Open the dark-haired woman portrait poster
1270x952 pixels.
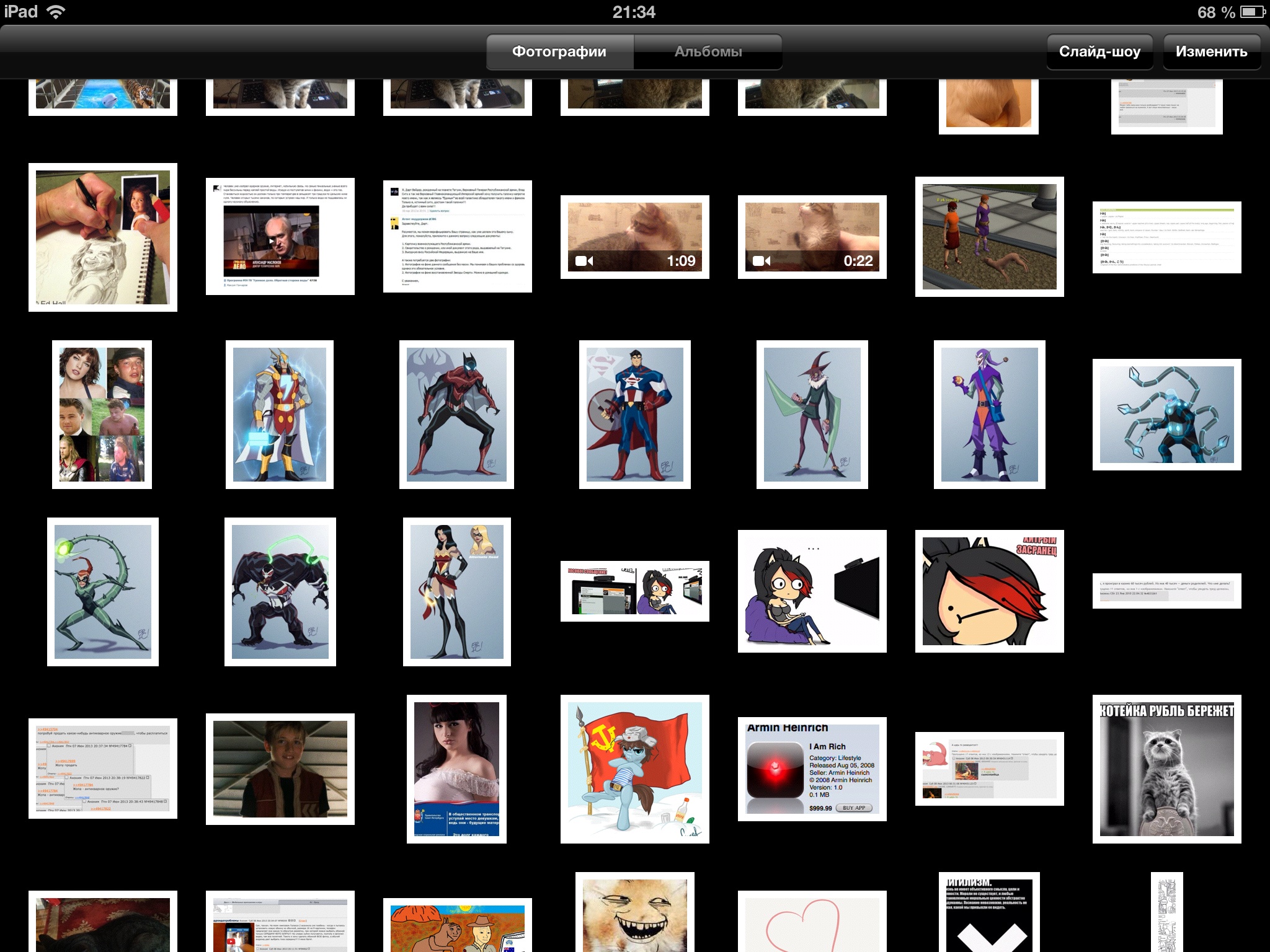456,769
